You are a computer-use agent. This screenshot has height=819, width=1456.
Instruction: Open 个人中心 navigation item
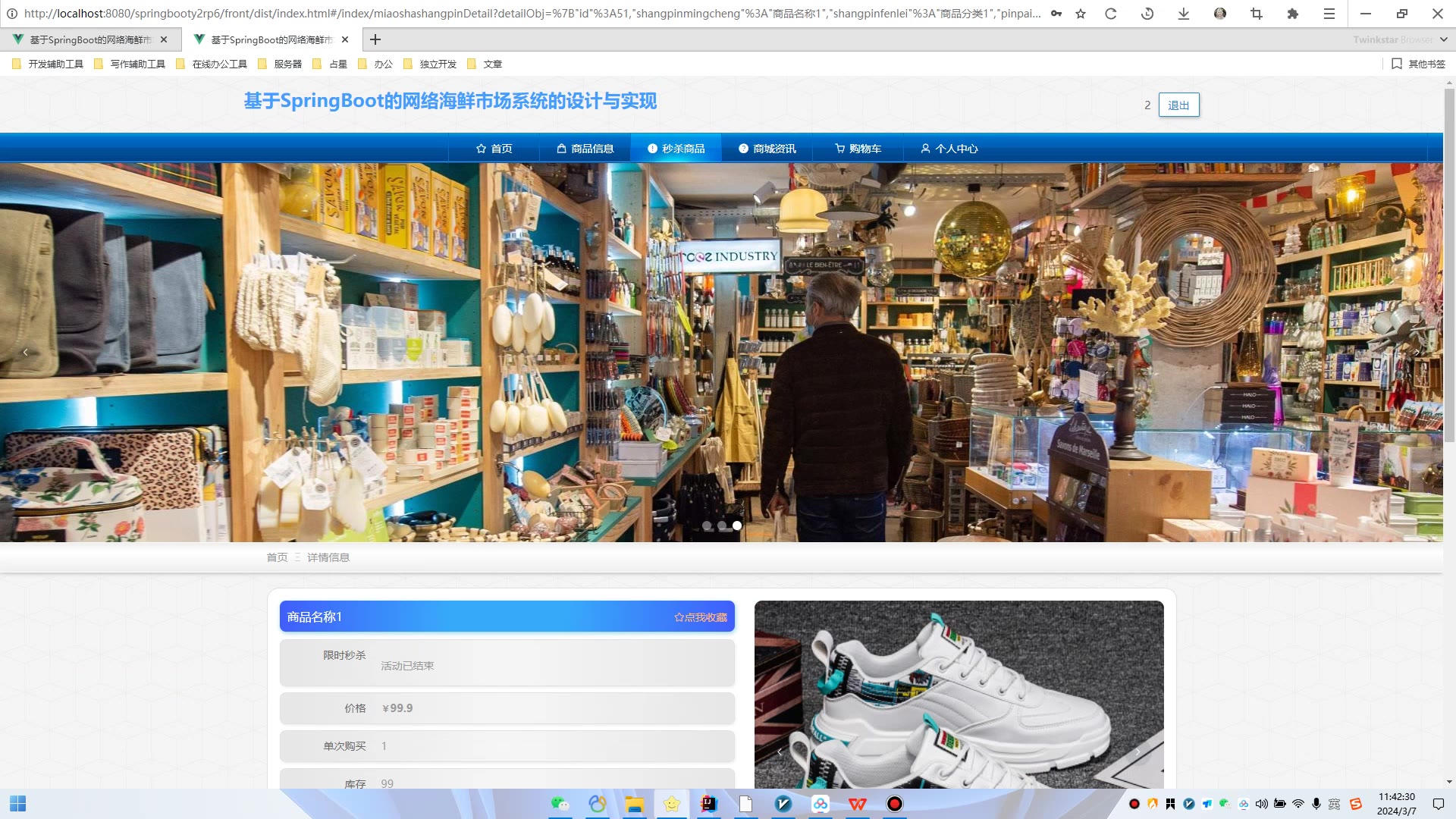pos(949,149)
